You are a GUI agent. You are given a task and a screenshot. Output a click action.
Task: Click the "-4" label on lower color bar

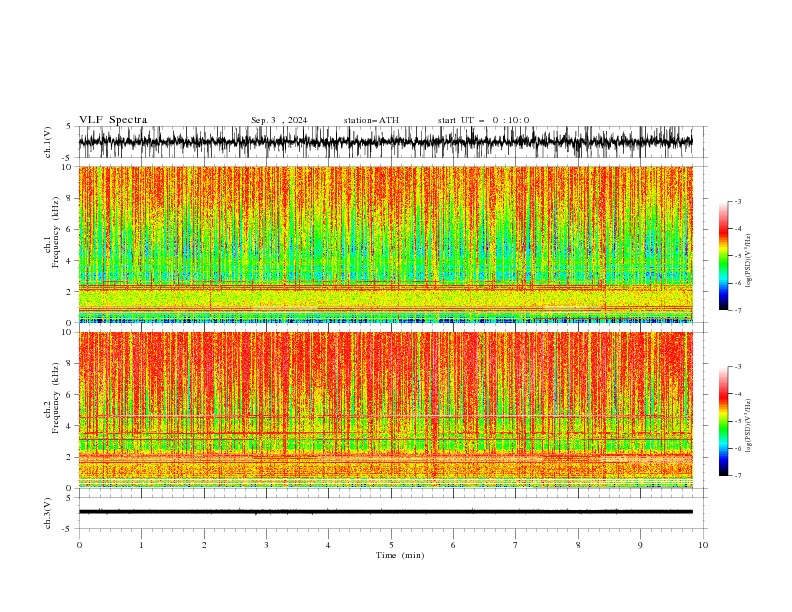pyautogui.click(x=738, y=394)
